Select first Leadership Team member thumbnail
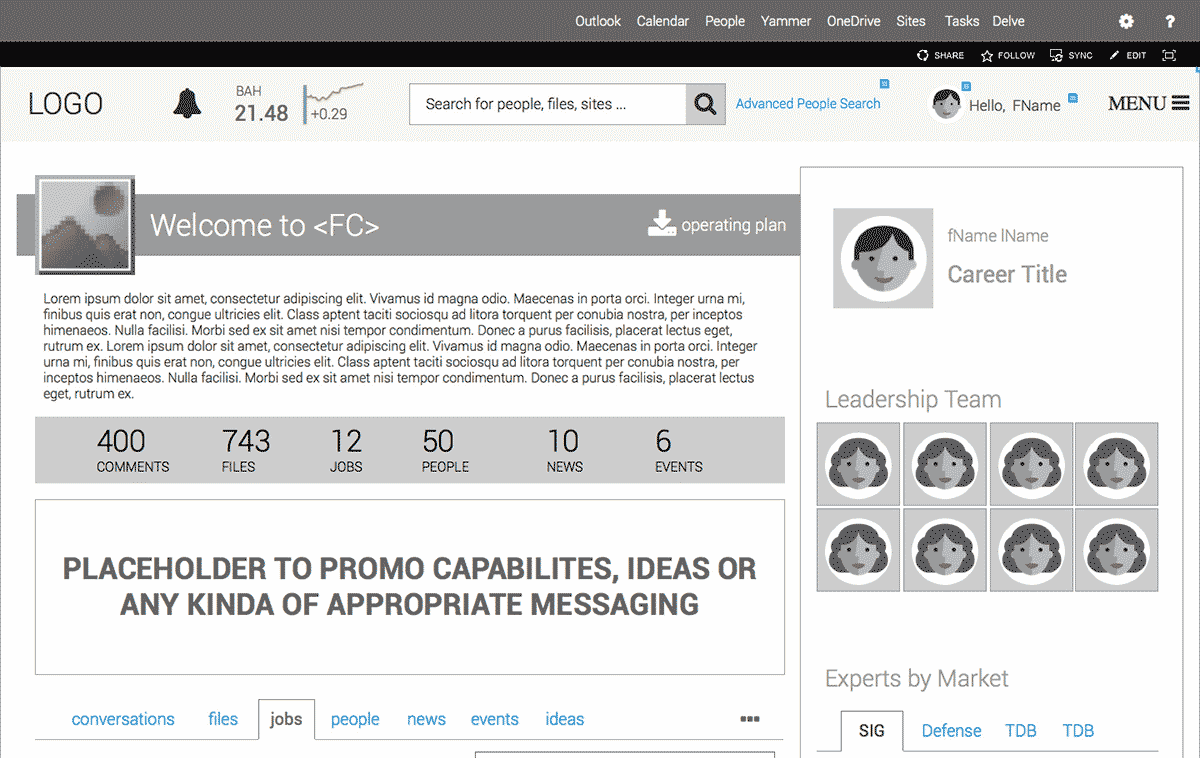Viewport: 1200px width, 758px height. (x=858, y=464)
